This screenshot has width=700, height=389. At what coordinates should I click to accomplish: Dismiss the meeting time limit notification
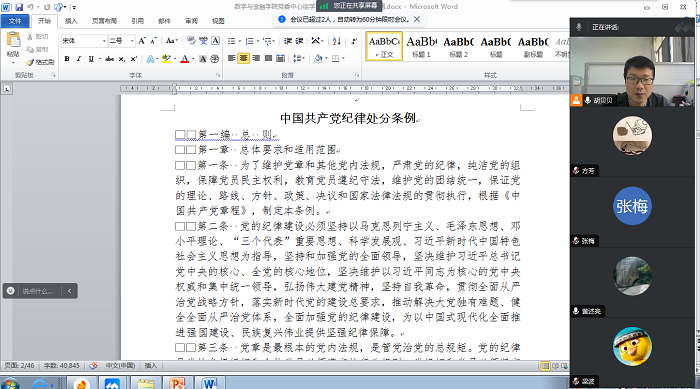point(417,19)
